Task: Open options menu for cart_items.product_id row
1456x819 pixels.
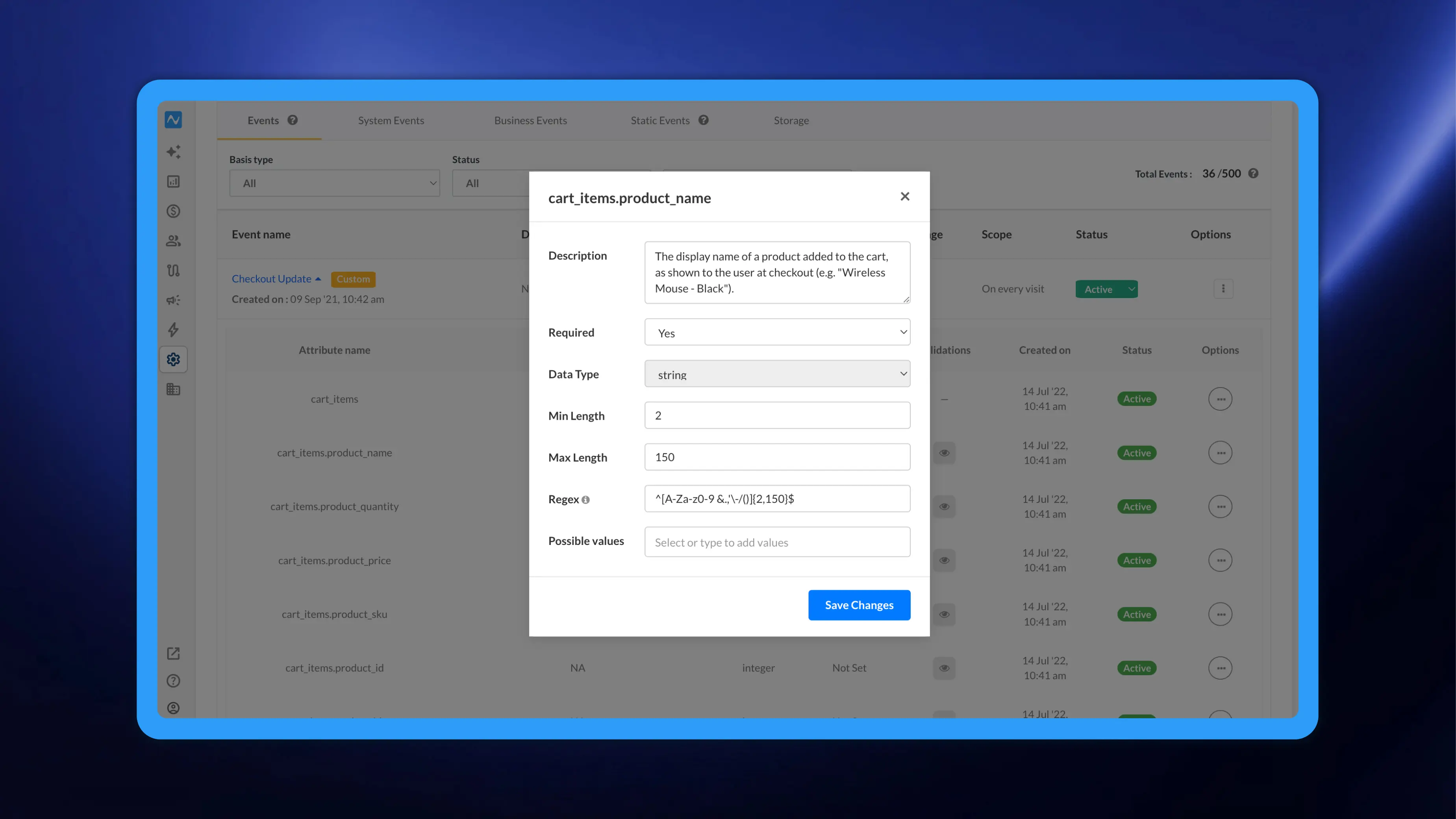Action: pos(1220,668)
